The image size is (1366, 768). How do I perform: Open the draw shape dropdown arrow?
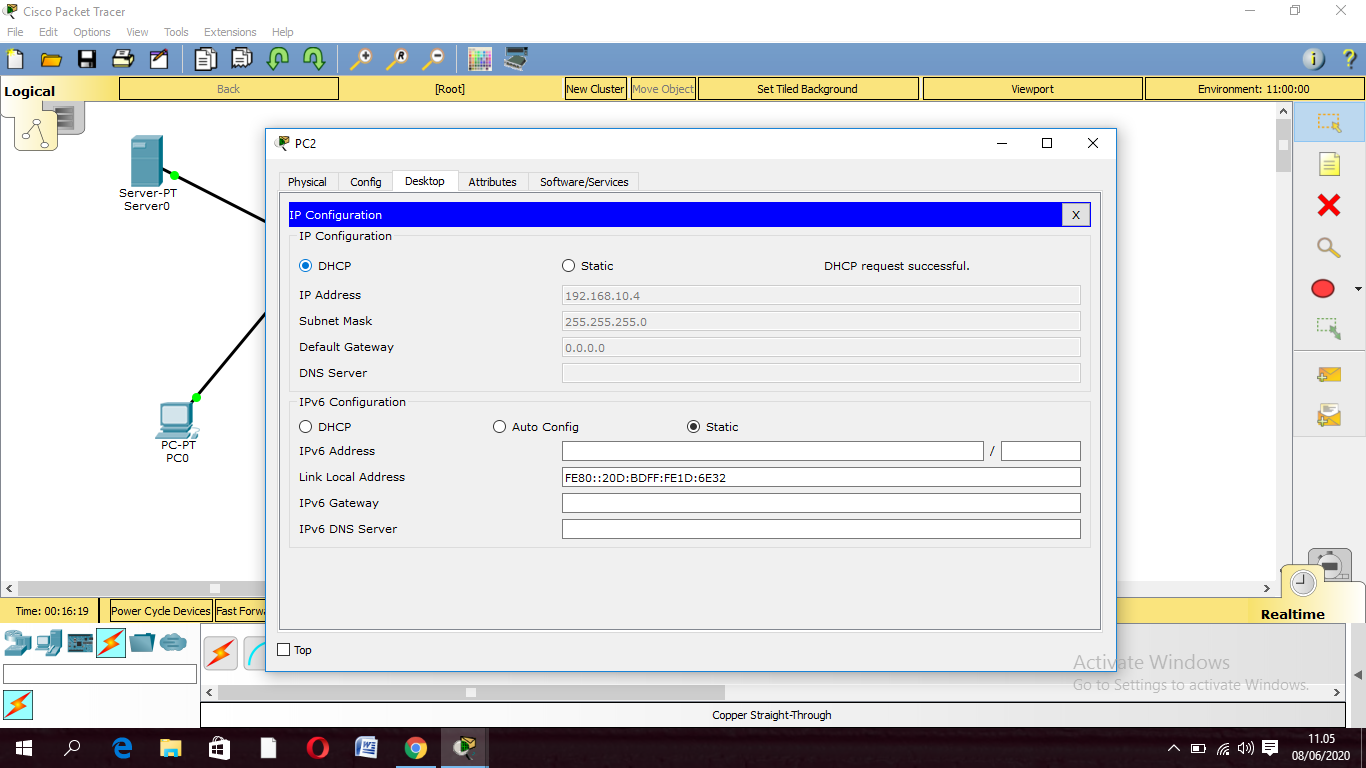pyautogui.click(x=1357, y=288)
